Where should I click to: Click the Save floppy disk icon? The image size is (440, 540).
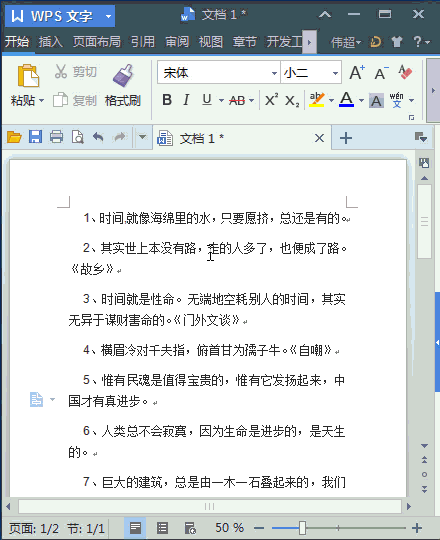tap(35, 137)
